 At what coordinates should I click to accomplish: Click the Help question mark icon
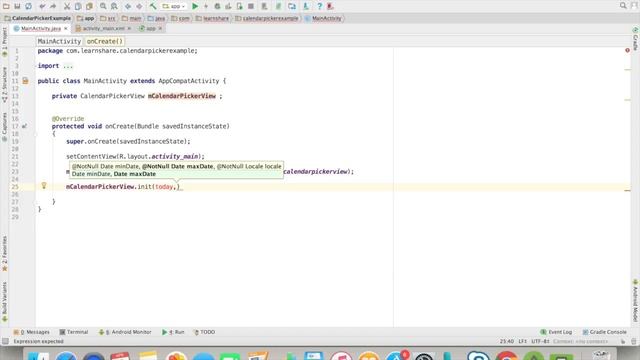coord(320,6)
